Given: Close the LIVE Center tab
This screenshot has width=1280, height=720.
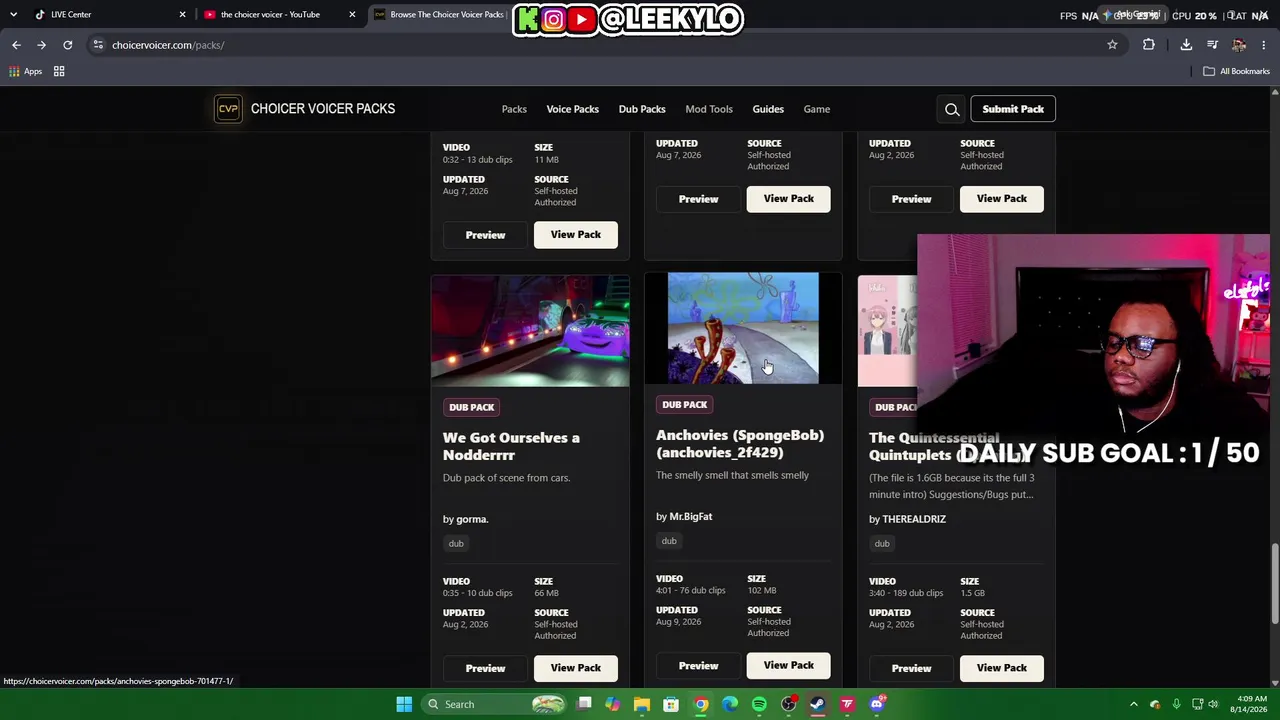Looking at the screenshot, I should 182,14.
